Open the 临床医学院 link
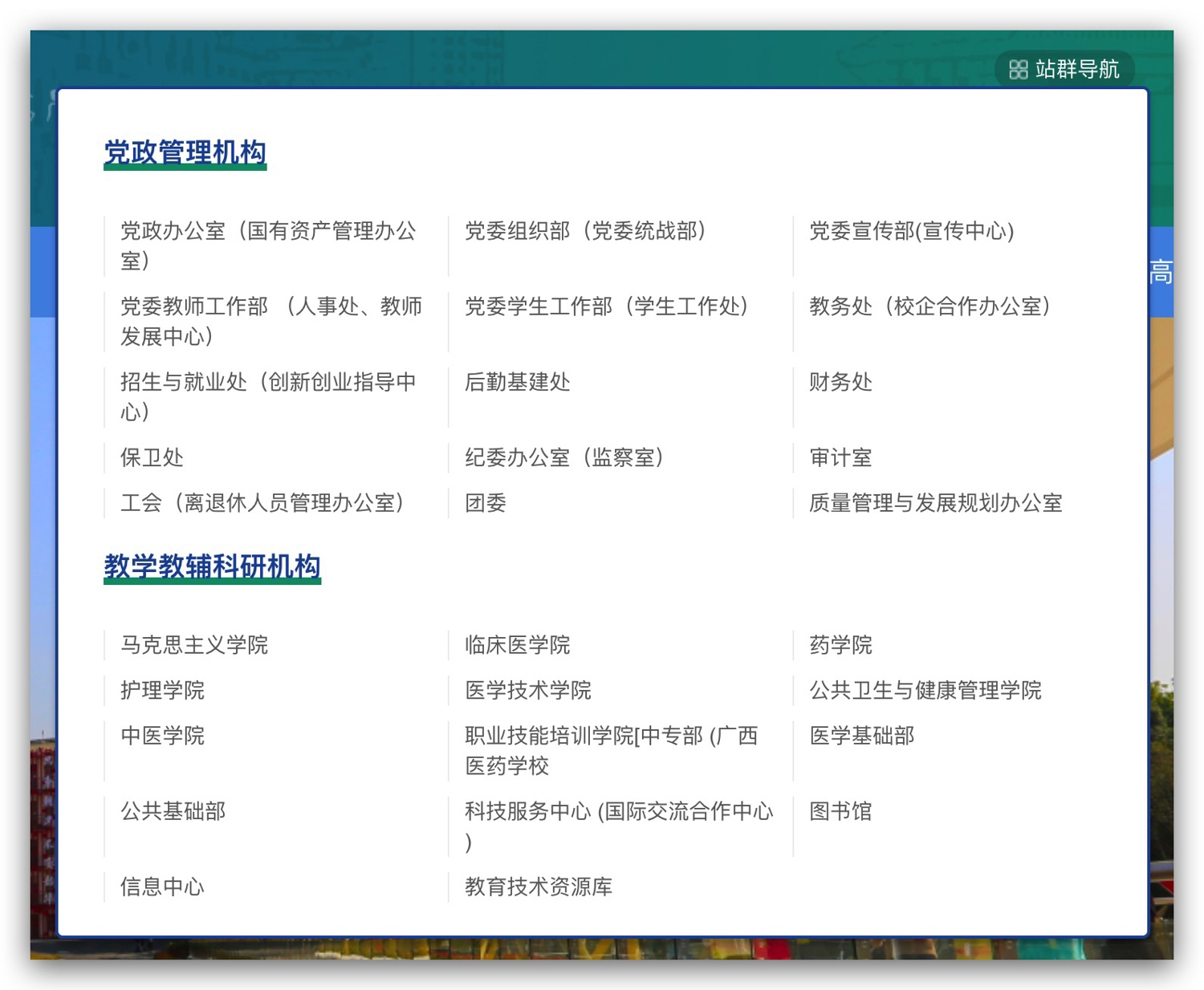The width and height of the screenshot is (1204, 990). 517,645
